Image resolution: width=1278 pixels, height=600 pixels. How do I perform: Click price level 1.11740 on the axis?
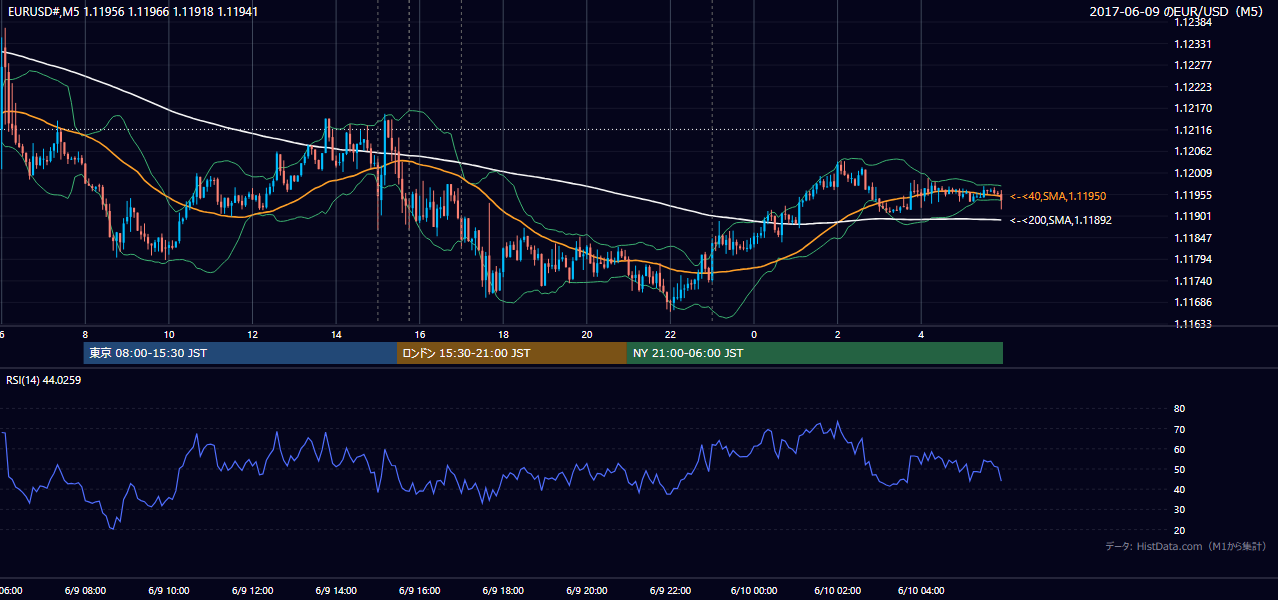click(1193, 281)
